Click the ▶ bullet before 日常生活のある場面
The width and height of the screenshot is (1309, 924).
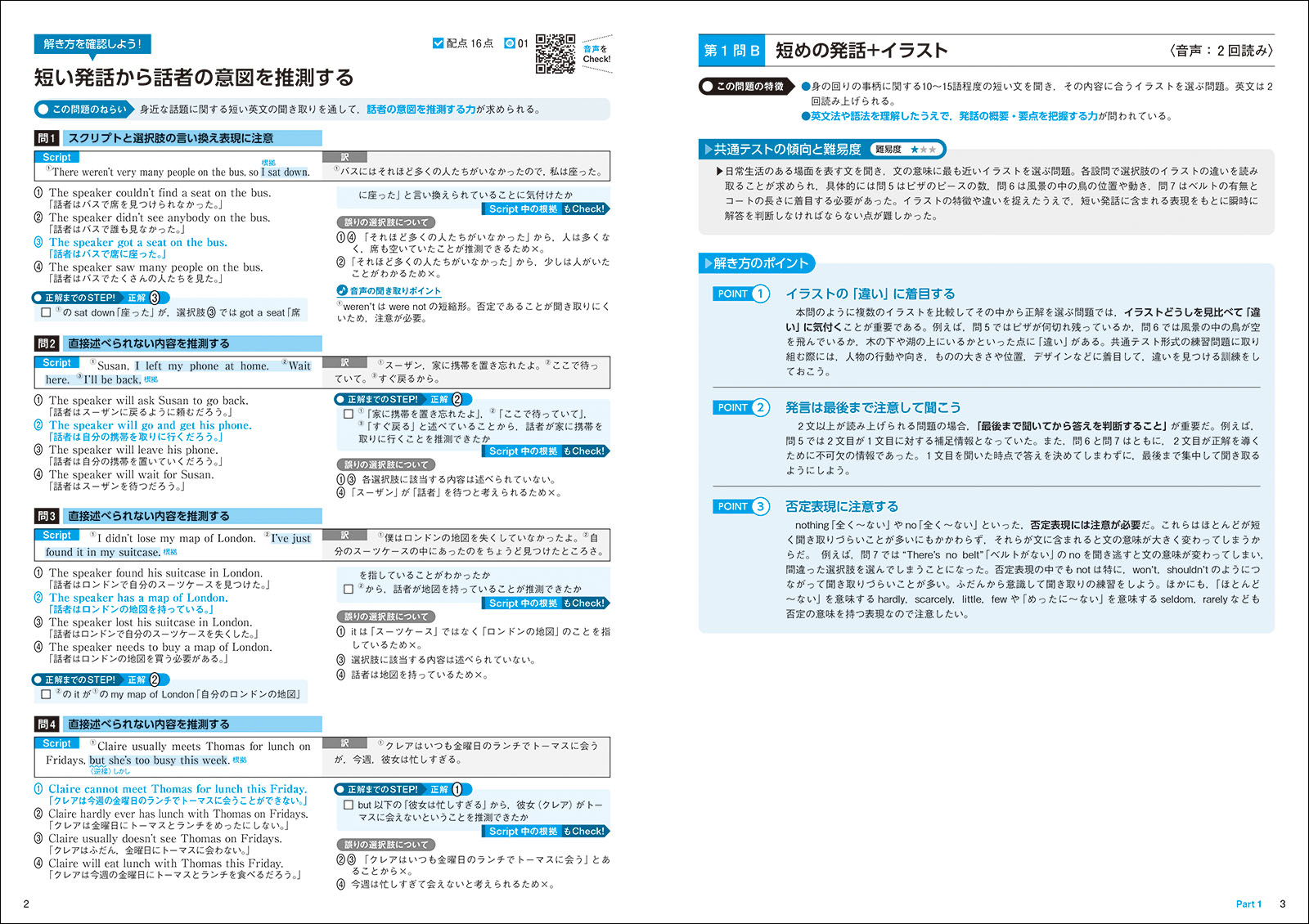click(x=719, y=171)
